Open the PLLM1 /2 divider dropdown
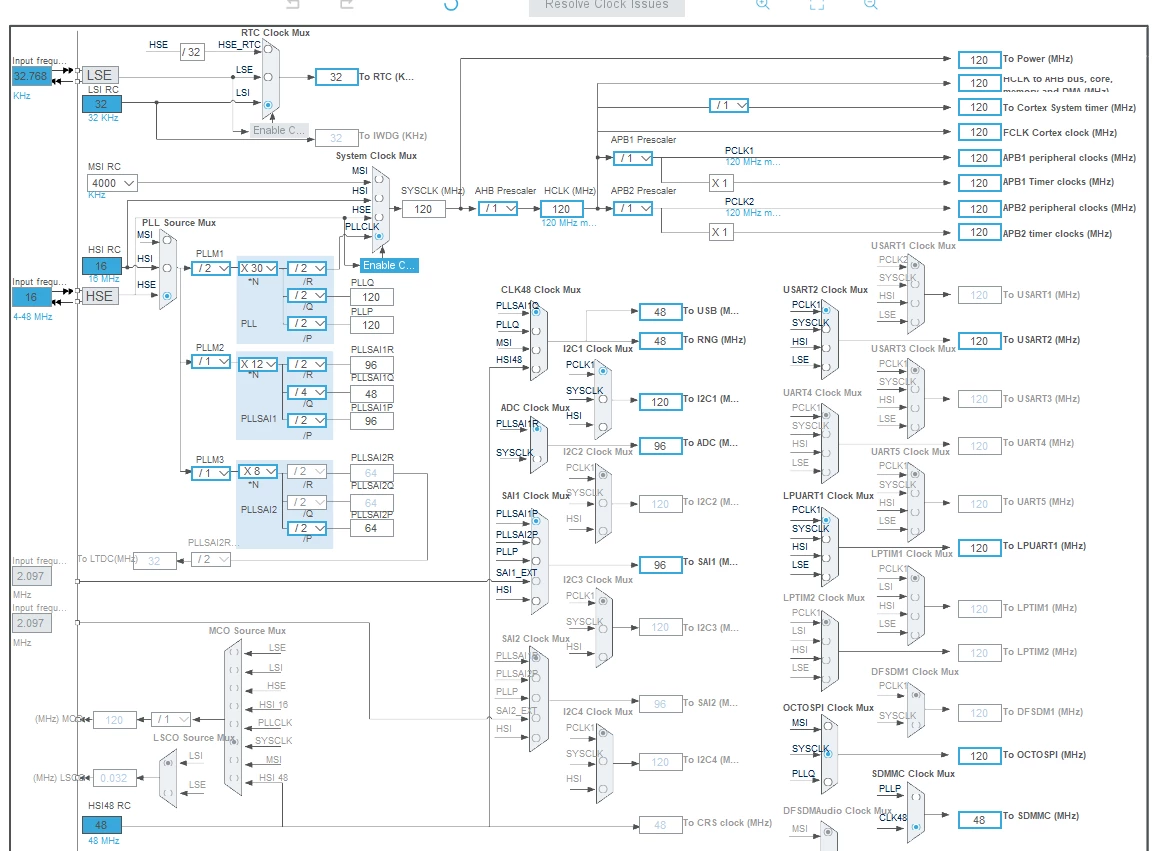This screenshot has height=851, width=1158. pos(210,268)
